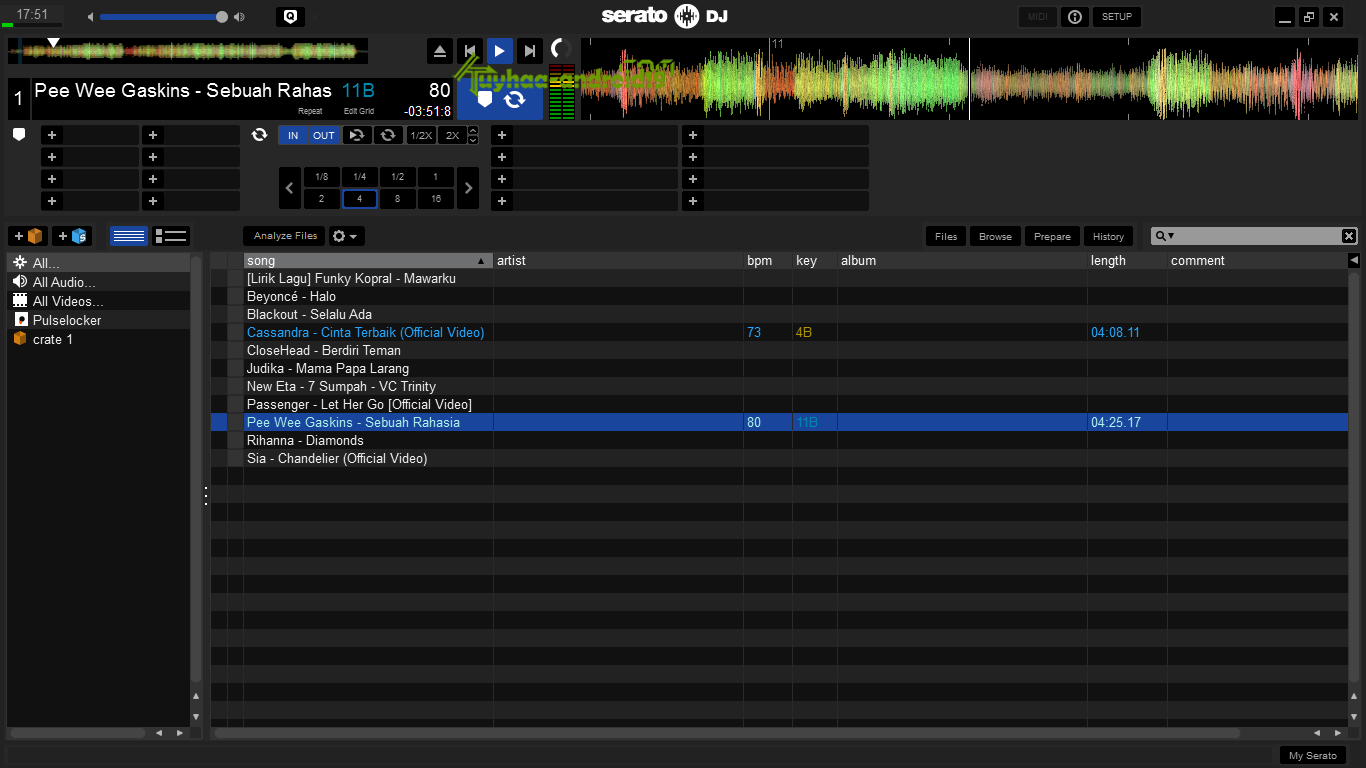Image resolution: width=1366 pixels, height=768 pixels.
Task: Open the Files panel tab
Action: [946, 236]
